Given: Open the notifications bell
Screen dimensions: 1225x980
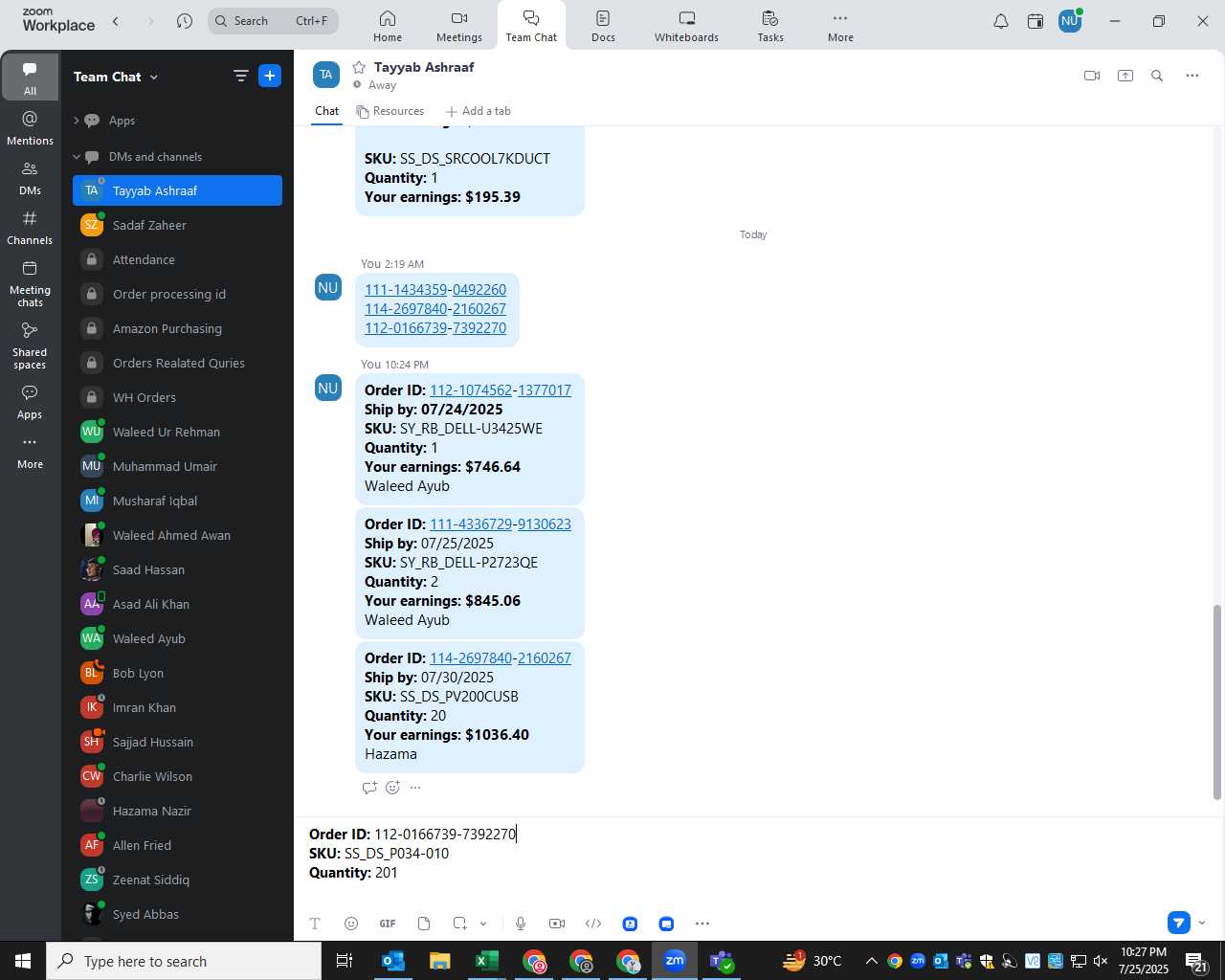Looking at the screenshot, I should [x=1001, y=21].
